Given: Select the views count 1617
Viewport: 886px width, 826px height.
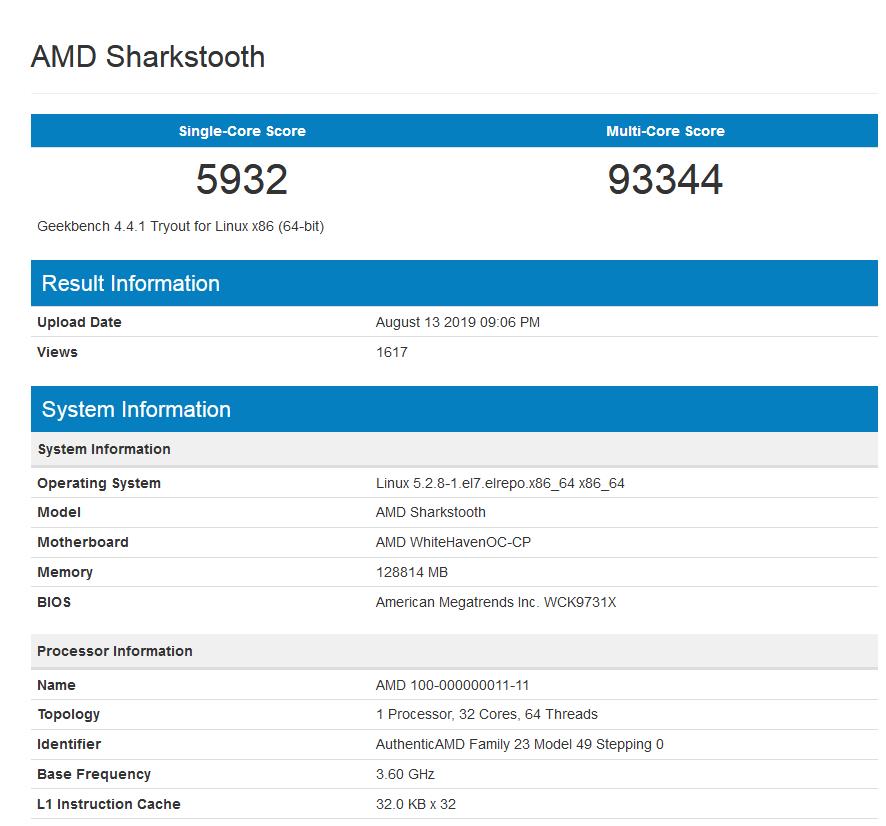Looking at the screenshot, I should [x=392, y=352].
